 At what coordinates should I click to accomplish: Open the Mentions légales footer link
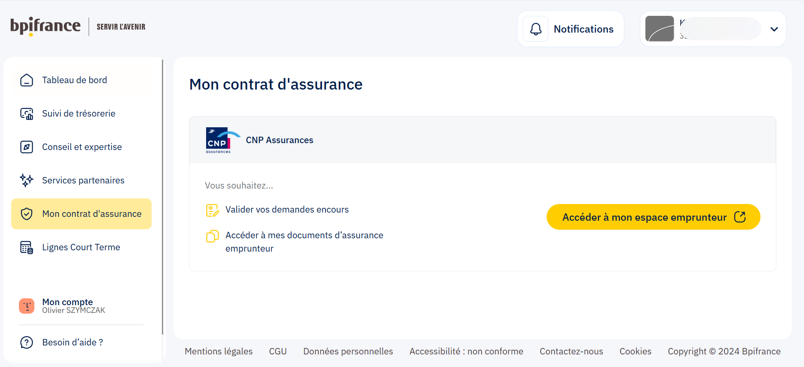pos(218,352)
